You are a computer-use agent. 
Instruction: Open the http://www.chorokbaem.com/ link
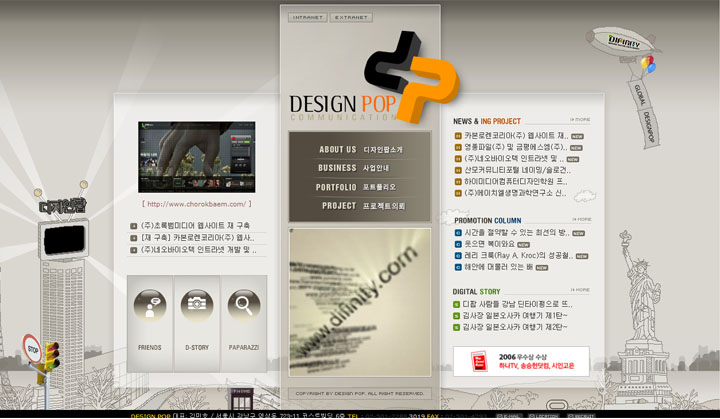click(197, 204)
